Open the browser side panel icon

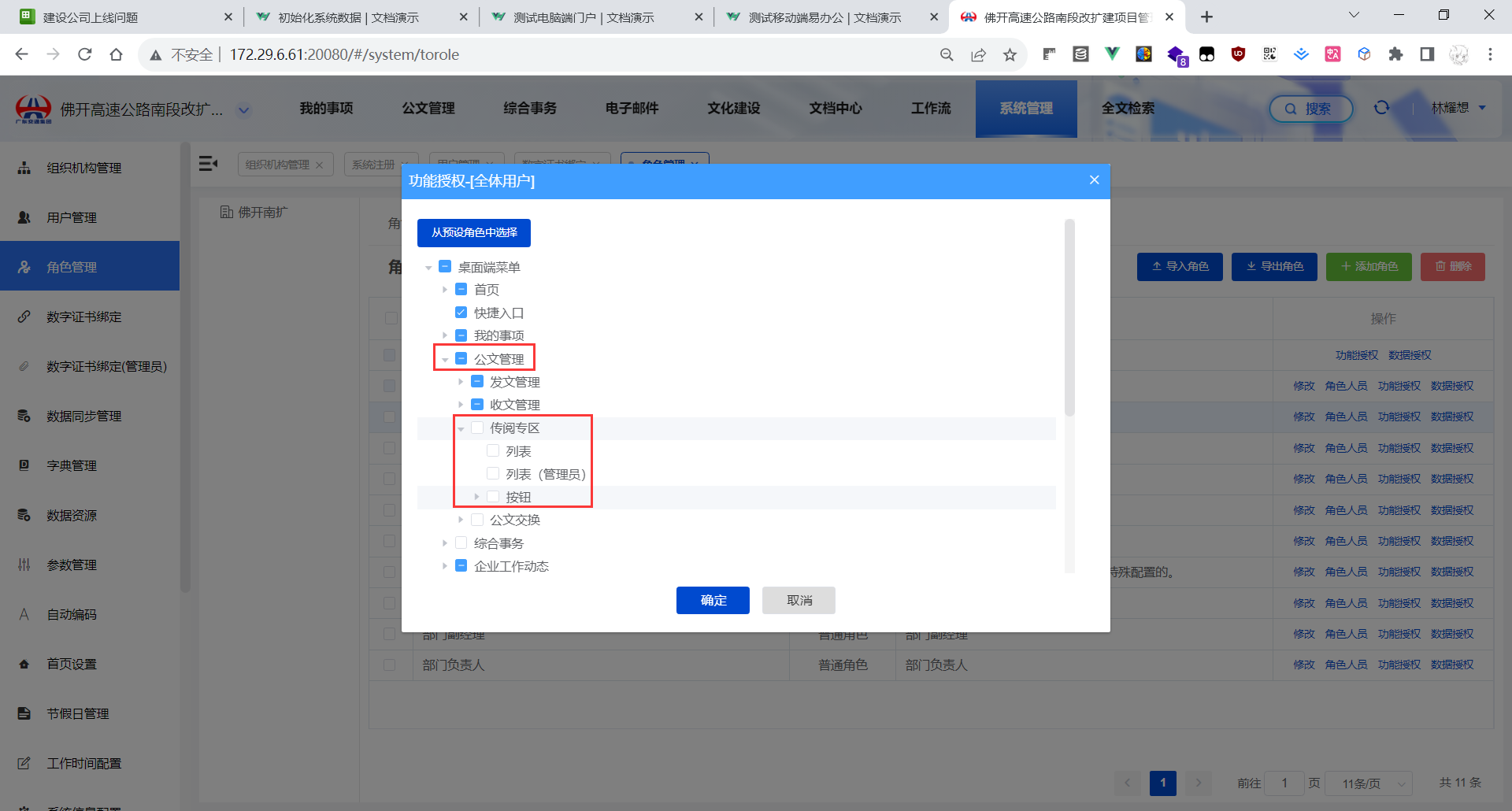tap(1427, 54)
